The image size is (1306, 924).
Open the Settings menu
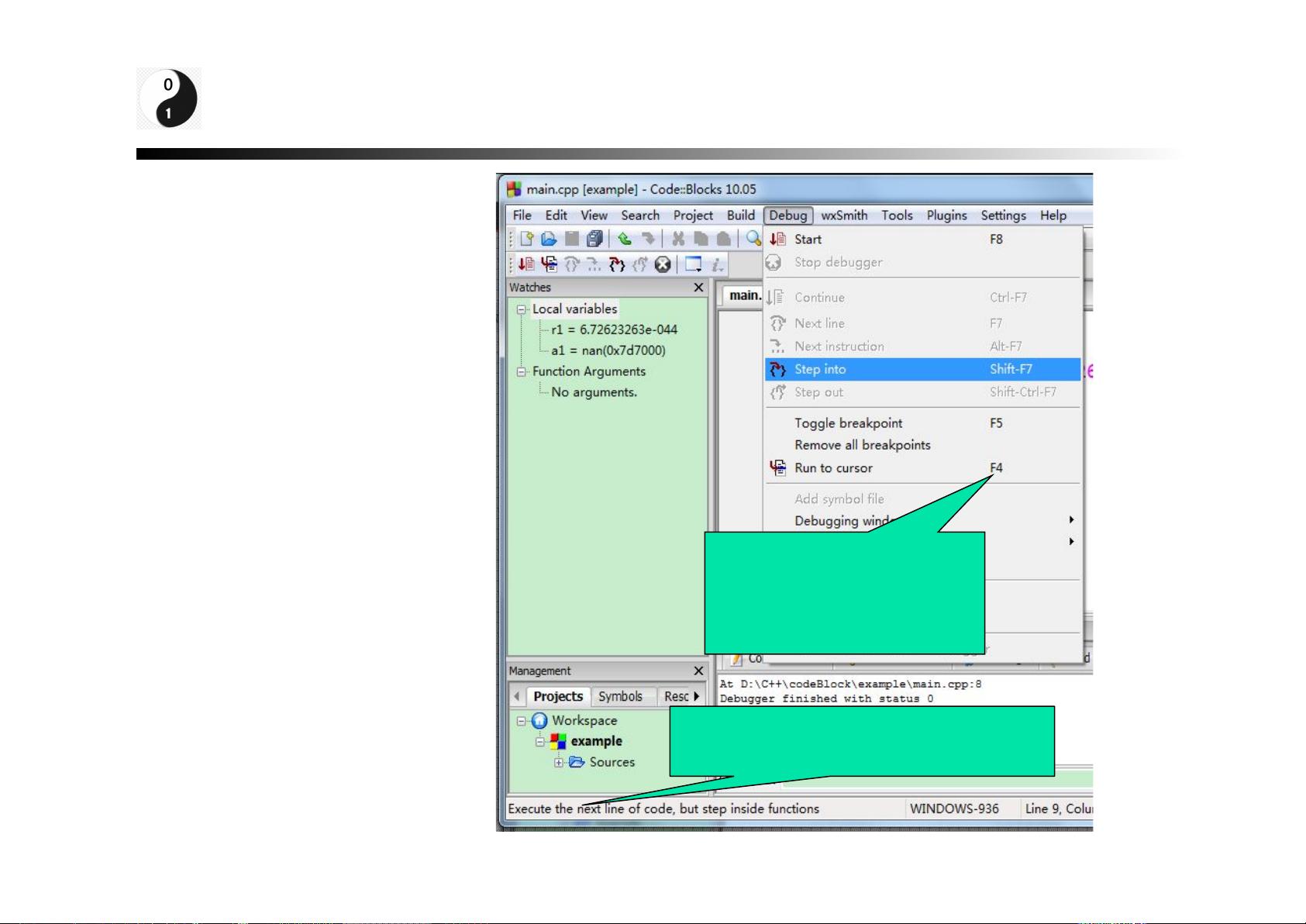(1003, 215)
